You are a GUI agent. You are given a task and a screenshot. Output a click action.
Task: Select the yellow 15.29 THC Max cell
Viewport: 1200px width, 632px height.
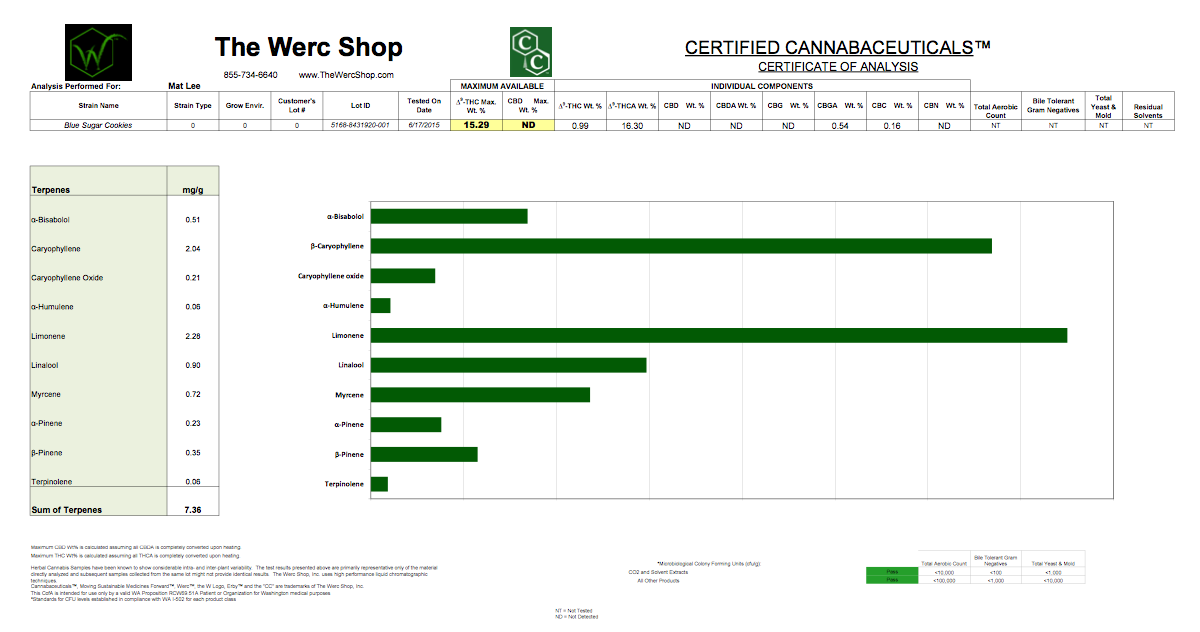pyautogui.click(x=476, y=125)
